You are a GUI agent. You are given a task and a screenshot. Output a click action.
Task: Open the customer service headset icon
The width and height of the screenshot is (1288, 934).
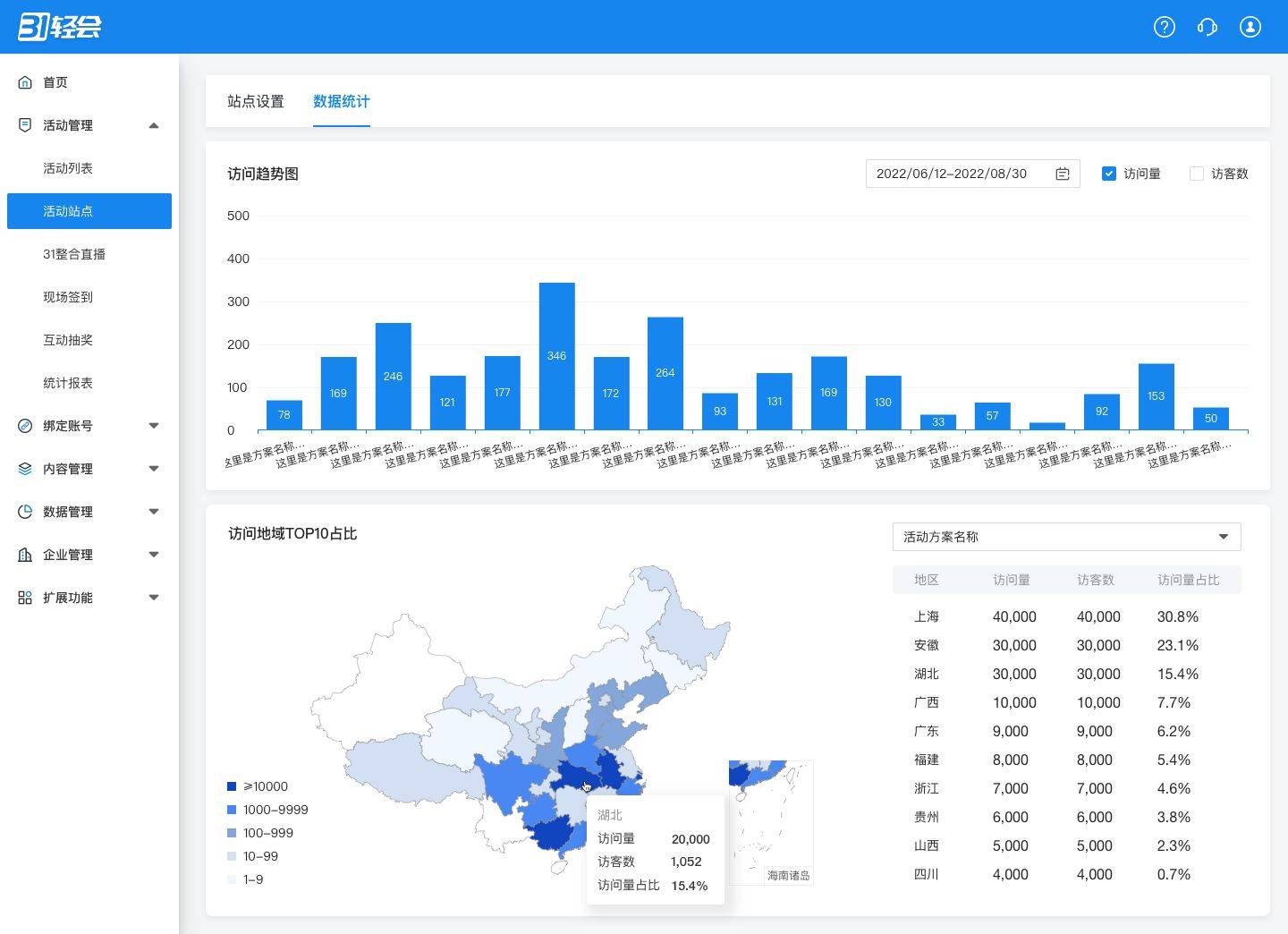coord(1207,27)
